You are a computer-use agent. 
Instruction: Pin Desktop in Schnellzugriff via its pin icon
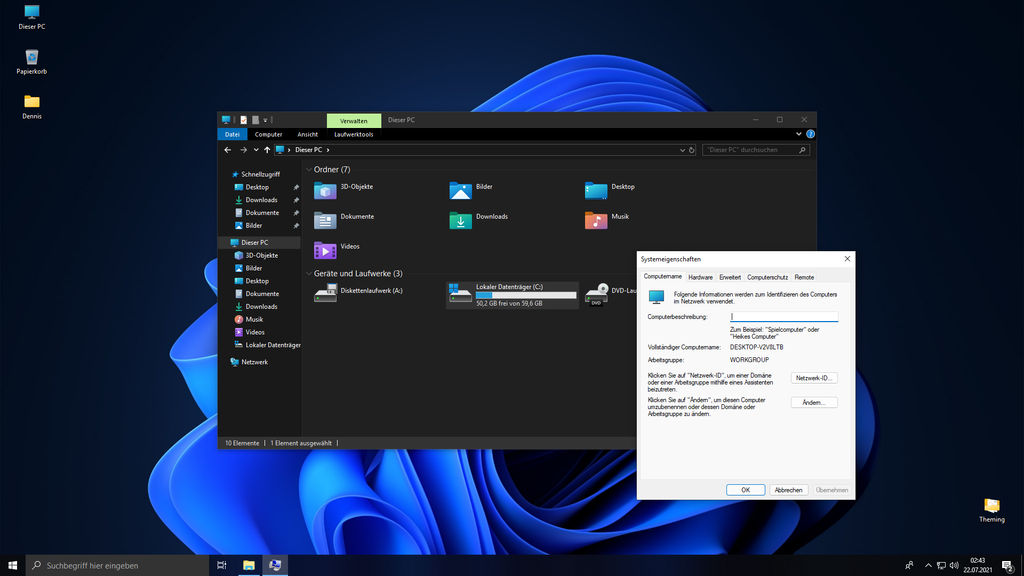coord(296,186)
